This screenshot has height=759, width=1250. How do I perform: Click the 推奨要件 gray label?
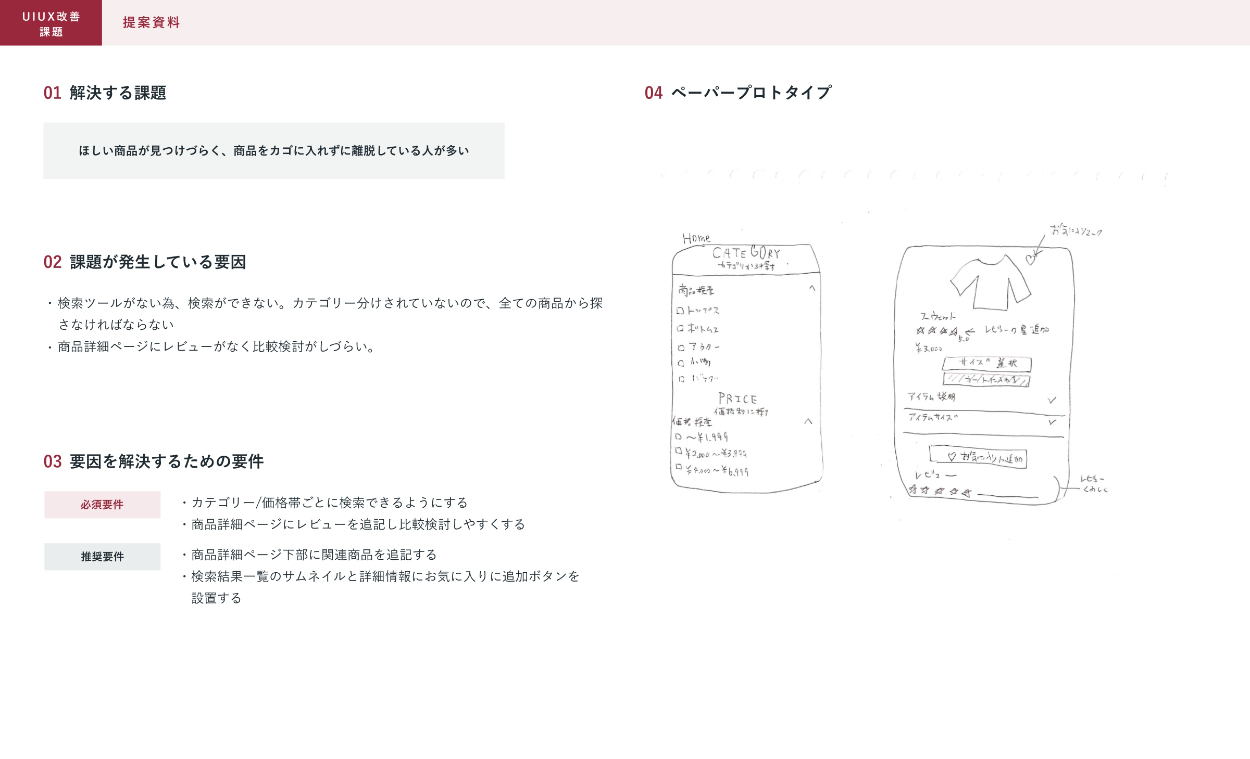102,557
